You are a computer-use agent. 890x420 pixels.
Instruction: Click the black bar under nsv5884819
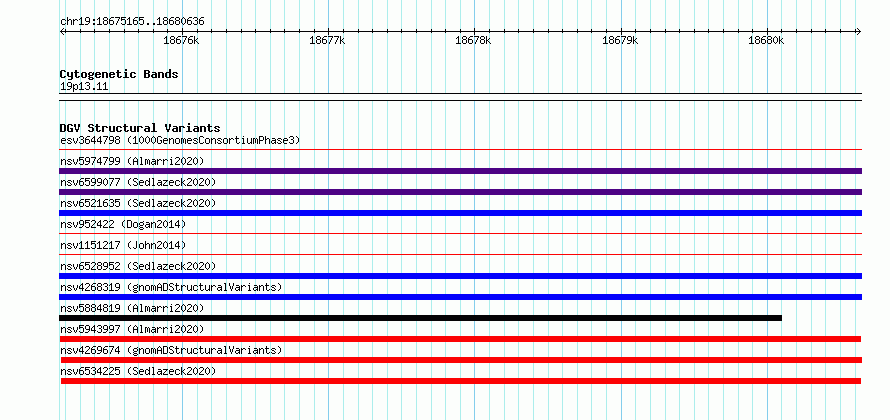tap(421, 318)
